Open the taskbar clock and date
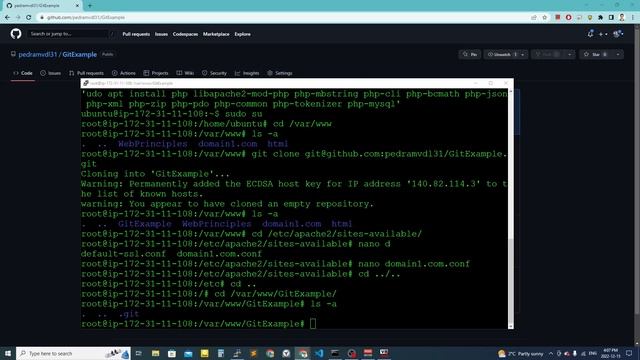Image resolution: width=640 pixels, height=360 pixels. pyautogui.click(x=611, y=353)
